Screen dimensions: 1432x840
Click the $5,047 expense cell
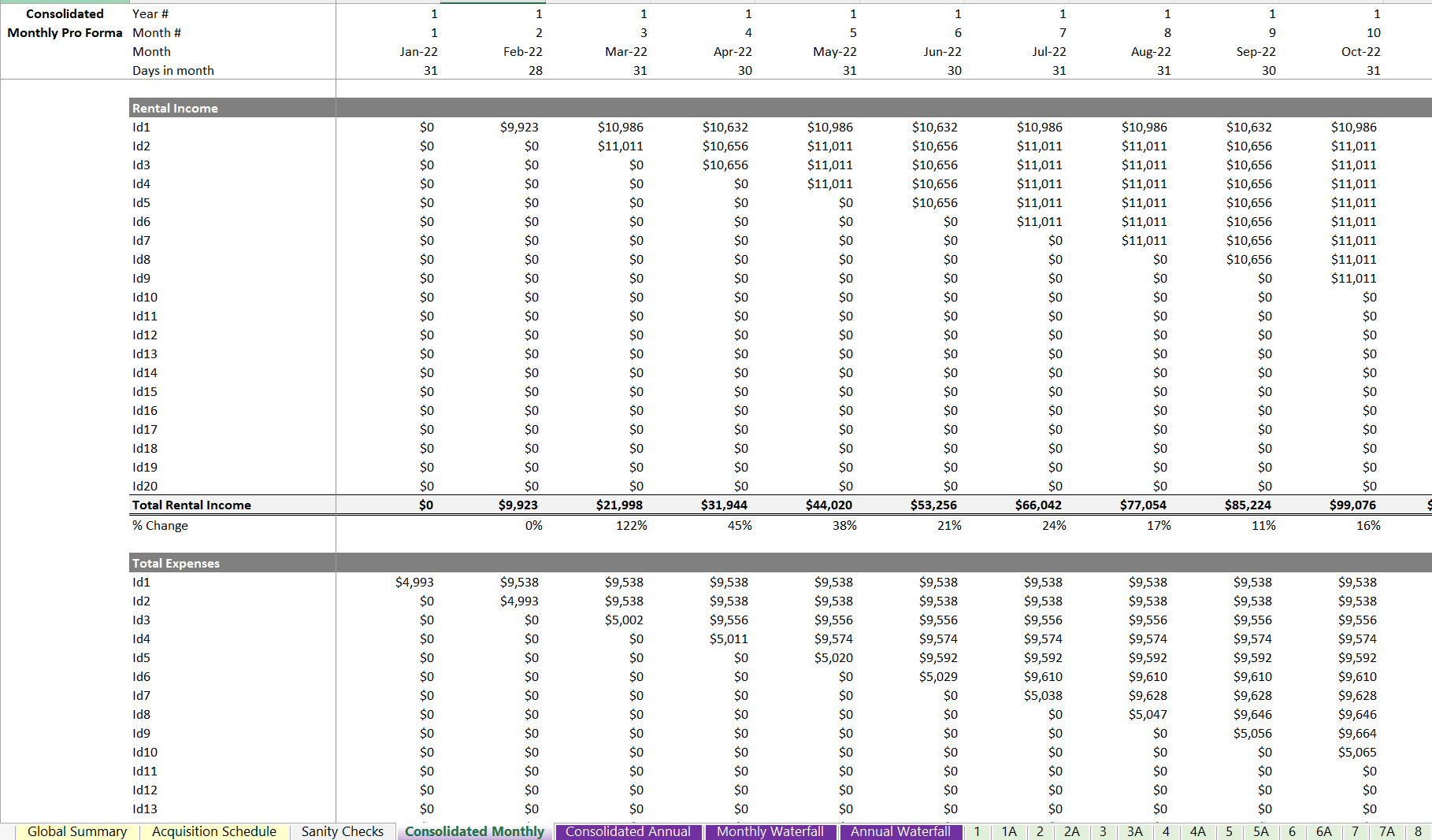1148,715
